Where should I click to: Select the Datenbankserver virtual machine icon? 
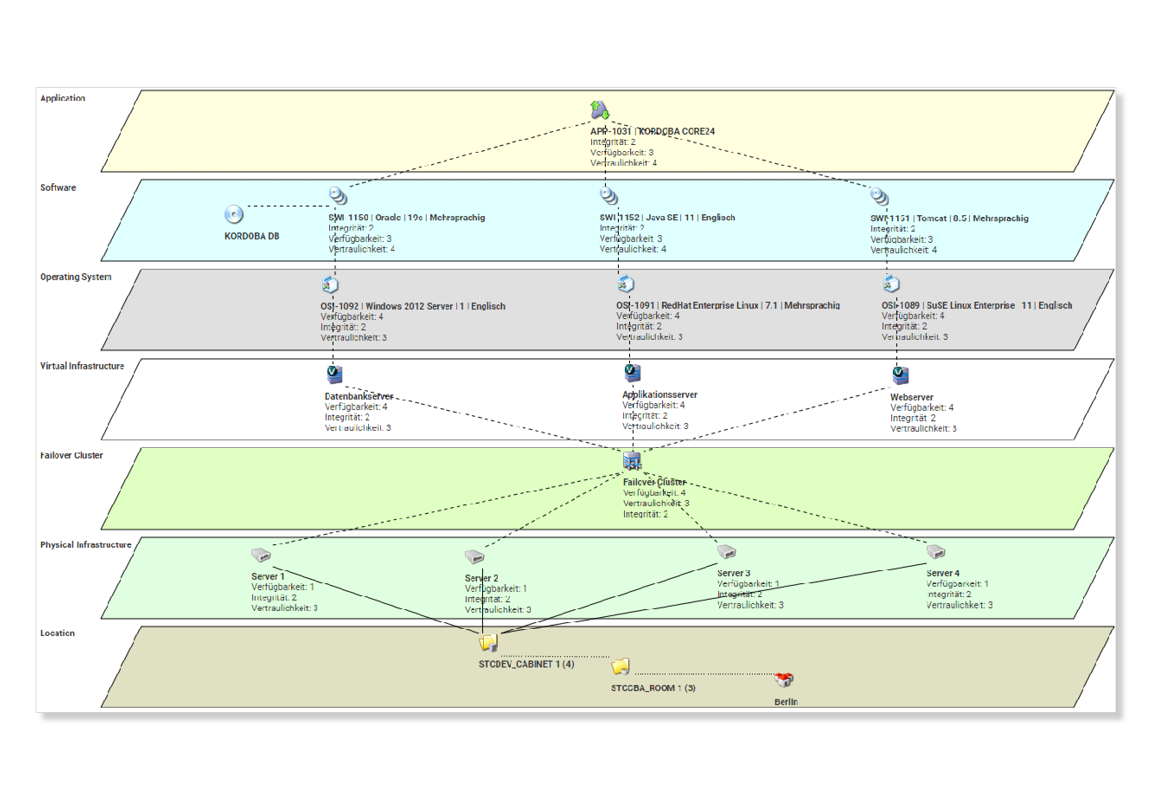point(334,374)
